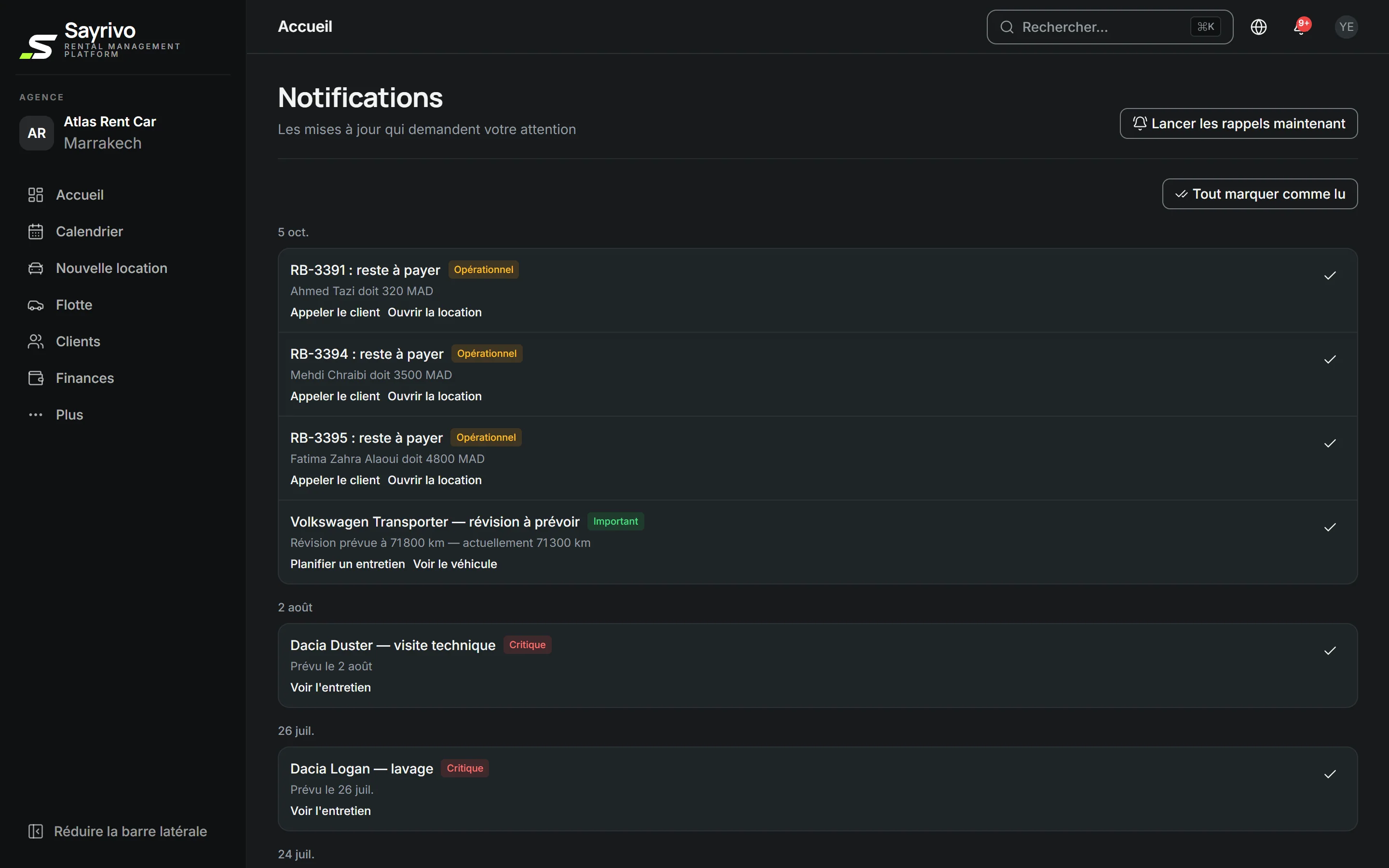Click Lancer les rappels maintenant button
The height and width of the screenshot is (868, 1389).
pyautogui.click(x=1238, y=123)
